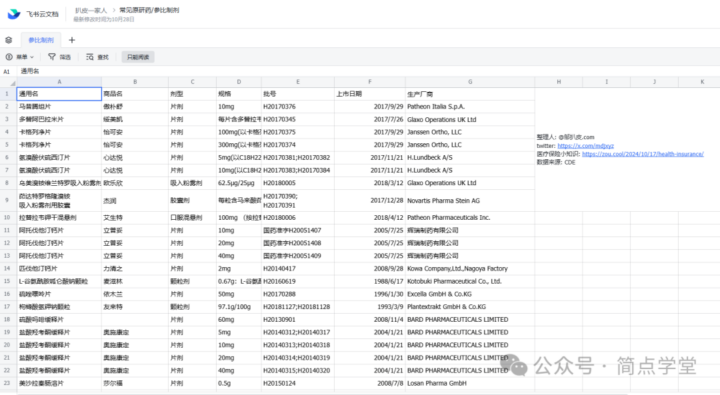Viewport: 720px width, 395px height.
Task: Click cell H20170345
Action: (298, 119)
